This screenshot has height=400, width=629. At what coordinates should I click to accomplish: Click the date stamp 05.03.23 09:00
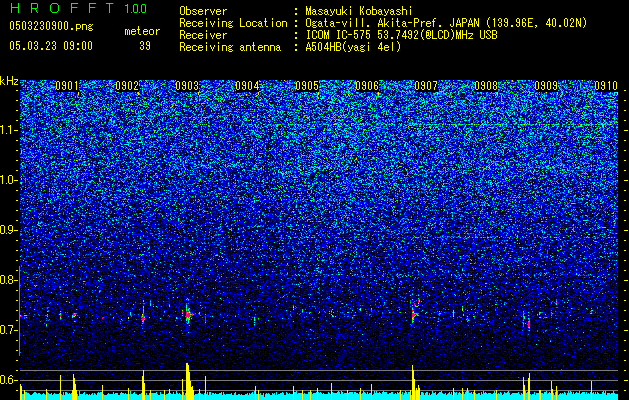tap(51, 46)
